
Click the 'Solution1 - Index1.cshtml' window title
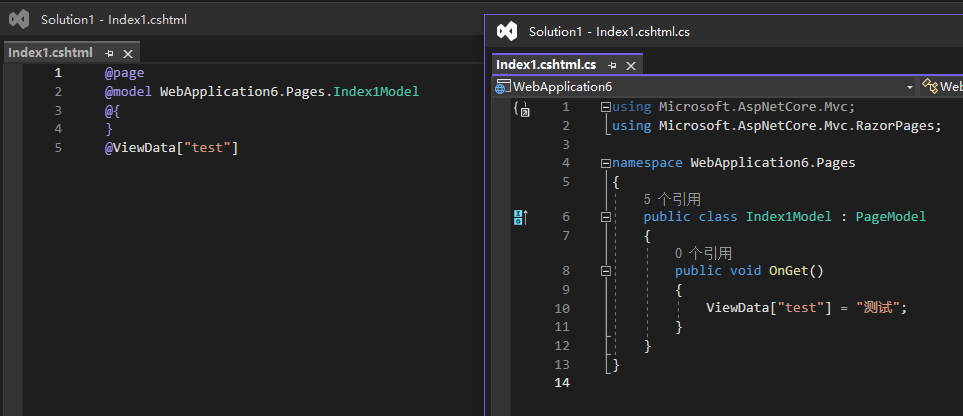tap(114, 20)
